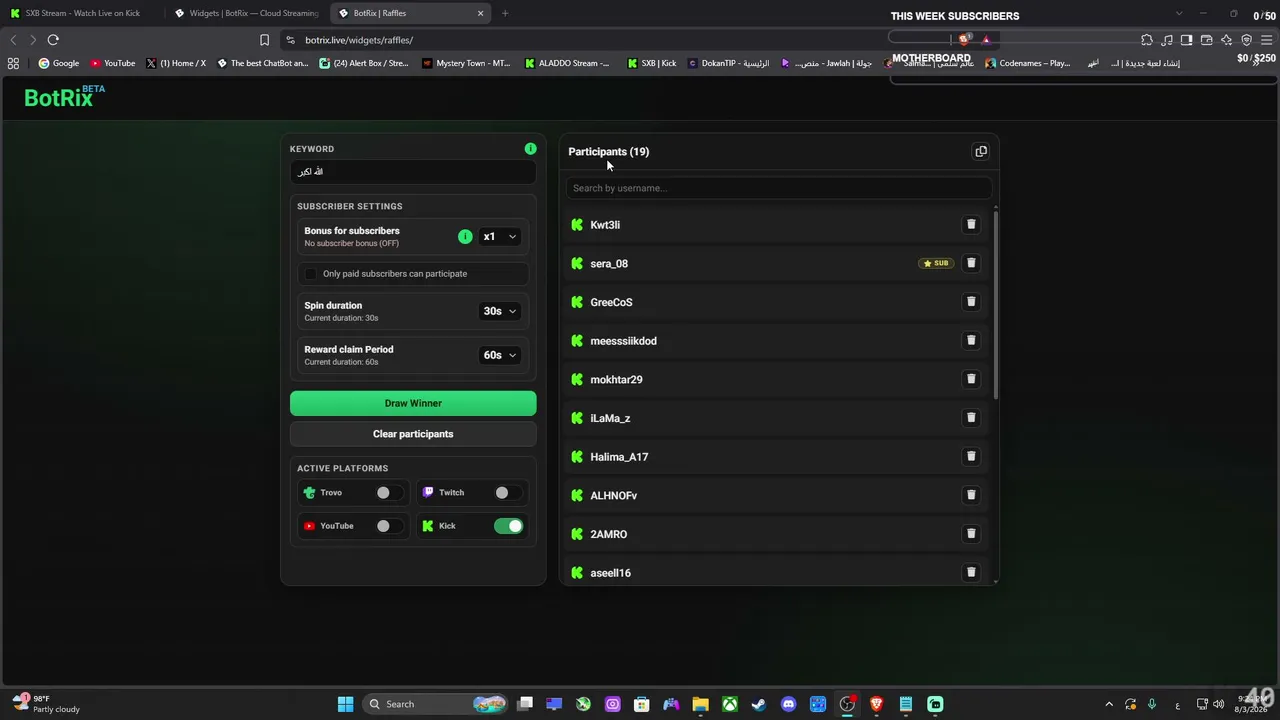Enable YouTube platform switch
Image resolution: width=1280 pixels, height=720 pixels.
(x=388, y=526)
